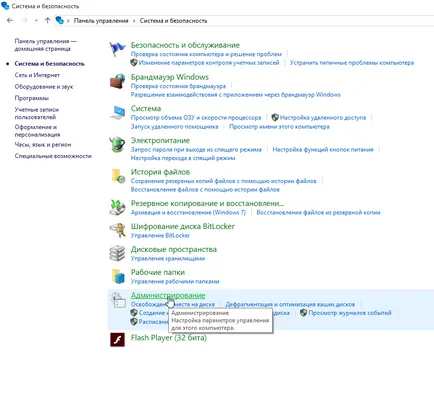Click Просмотр журналов событий
Image resolution: width=434 pixels, height=393 pixels.
[350, 313]
